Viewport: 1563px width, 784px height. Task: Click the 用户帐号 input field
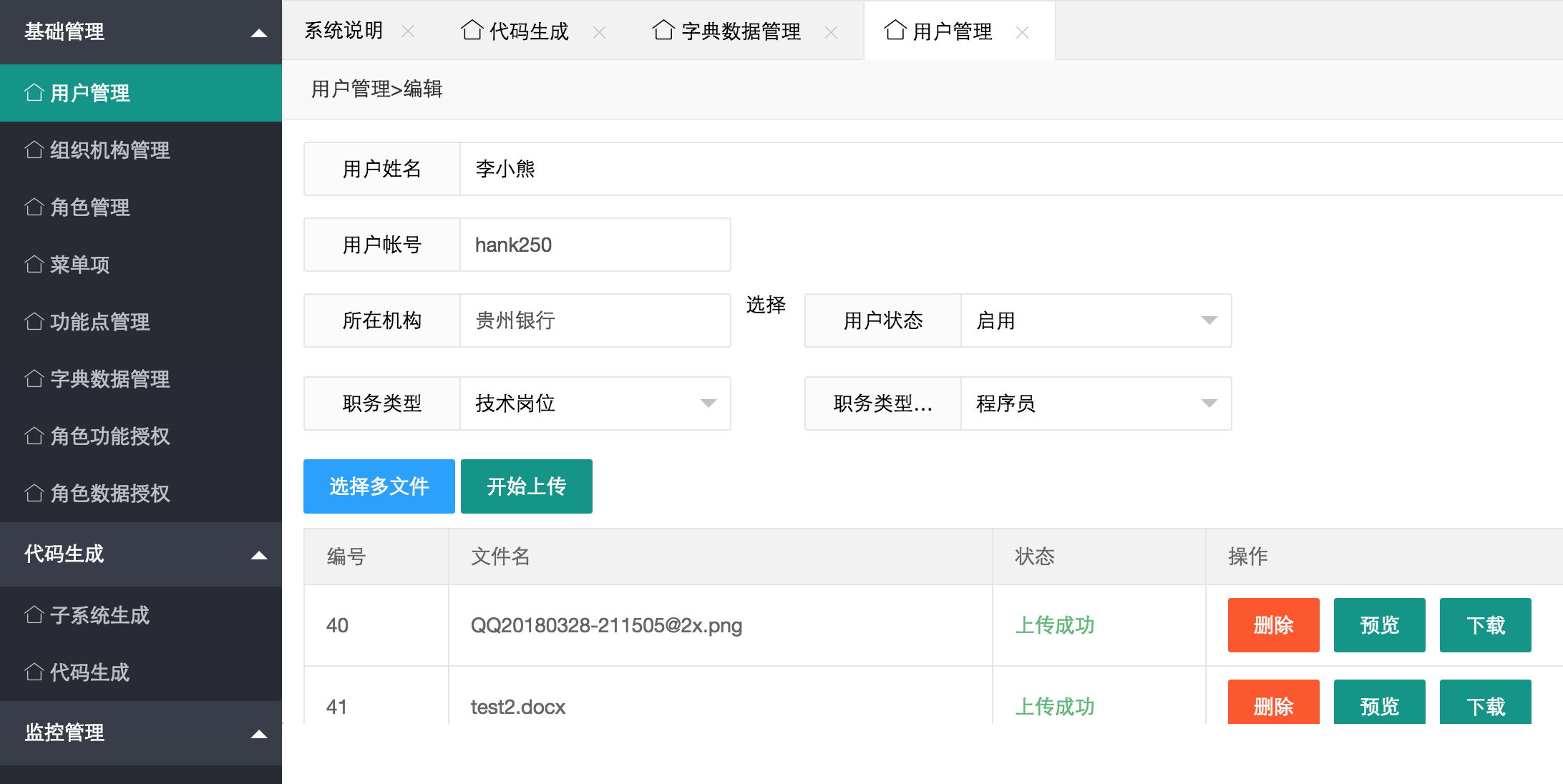pos(595,245)
